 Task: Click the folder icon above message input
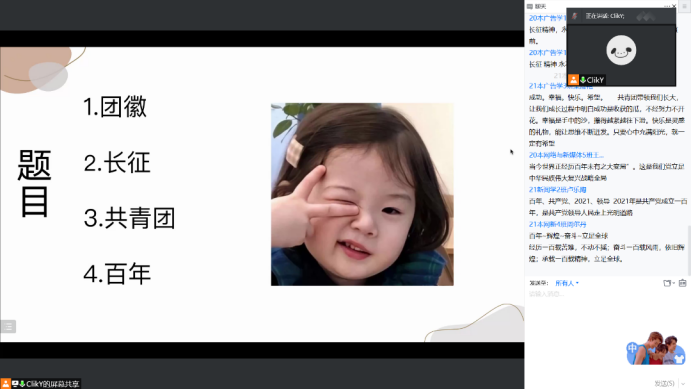667,283
